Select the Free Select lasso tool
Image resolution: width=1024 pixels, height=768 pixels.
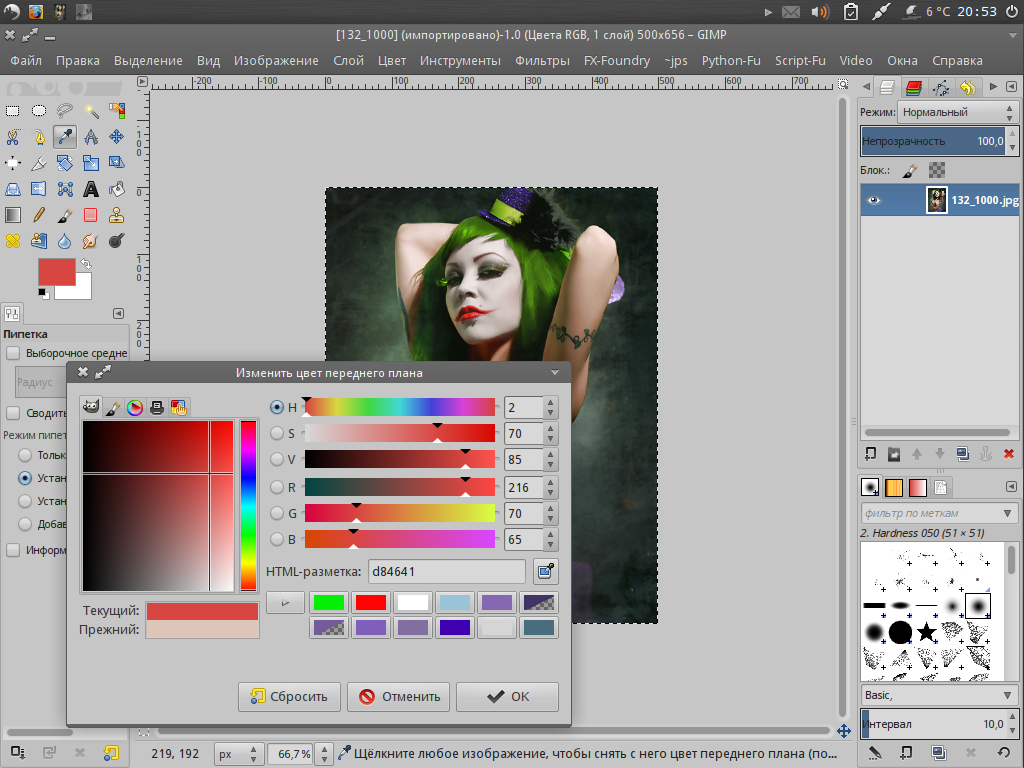65,111
